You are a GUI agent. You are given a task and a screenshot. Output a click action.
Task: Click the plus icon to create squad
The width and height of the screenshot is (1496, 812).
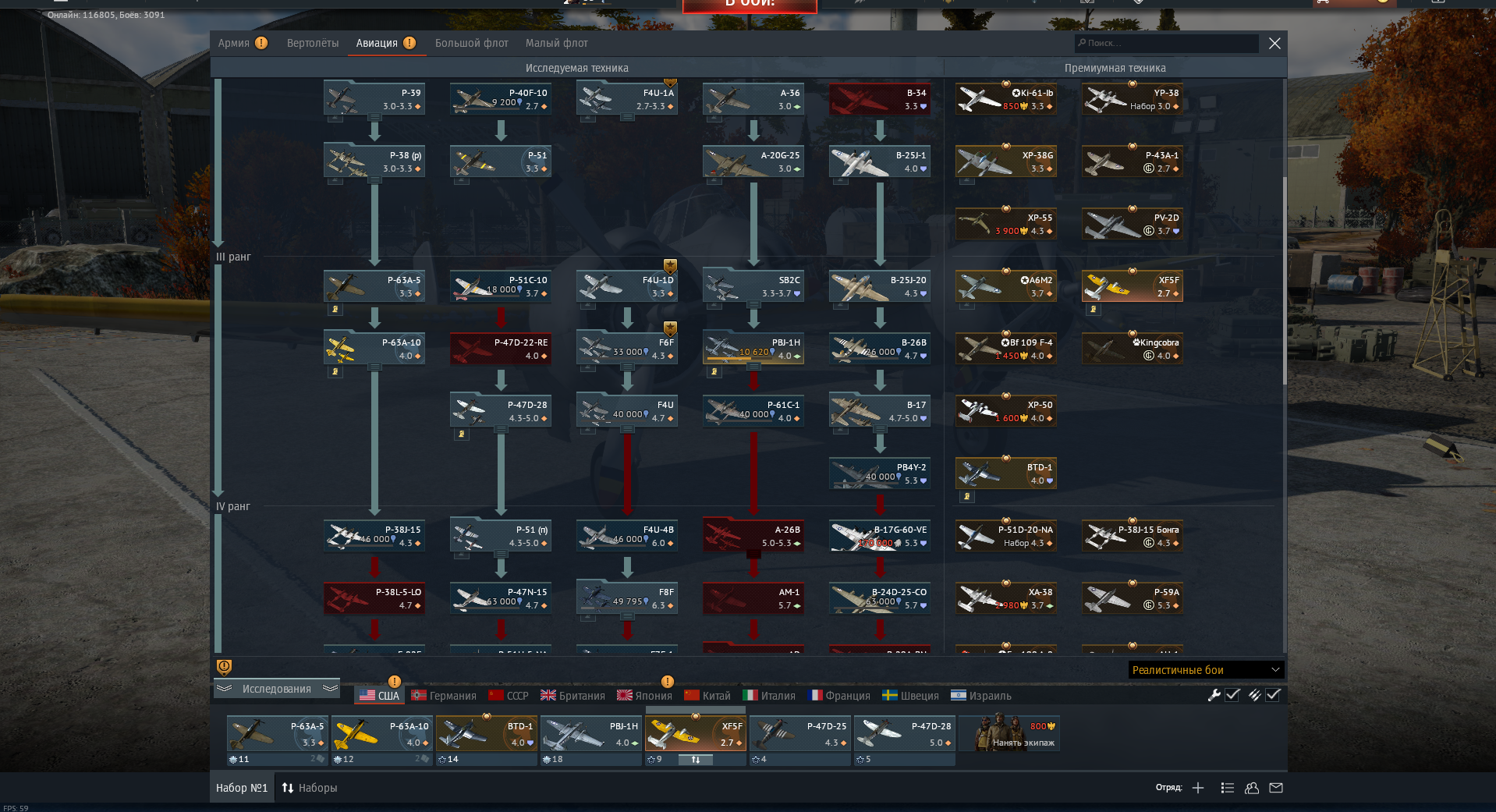pos(1198,788)
